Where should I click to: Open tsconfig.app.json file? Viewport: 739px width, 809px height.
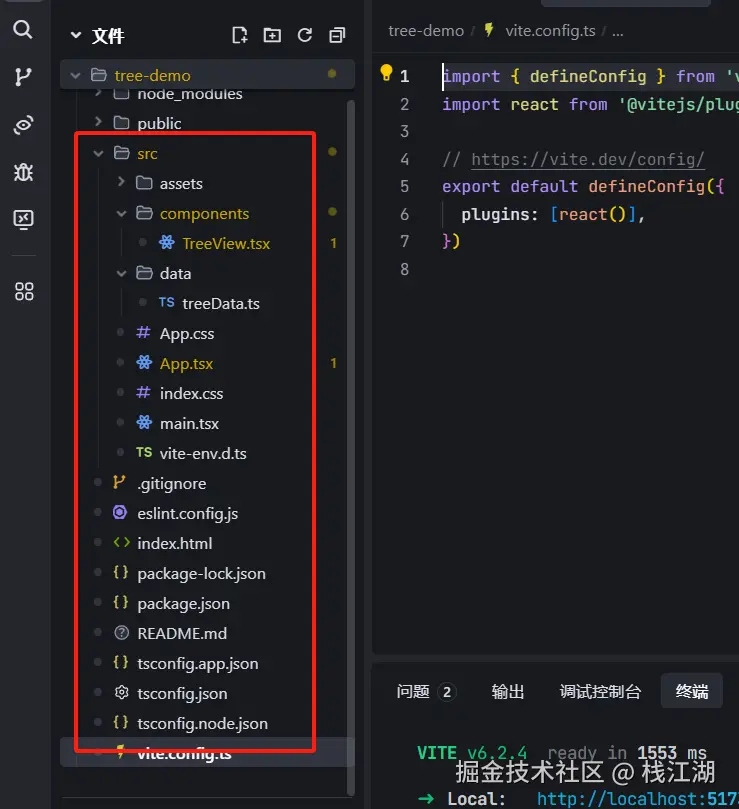pyautogui.click(x=198, y=663)
